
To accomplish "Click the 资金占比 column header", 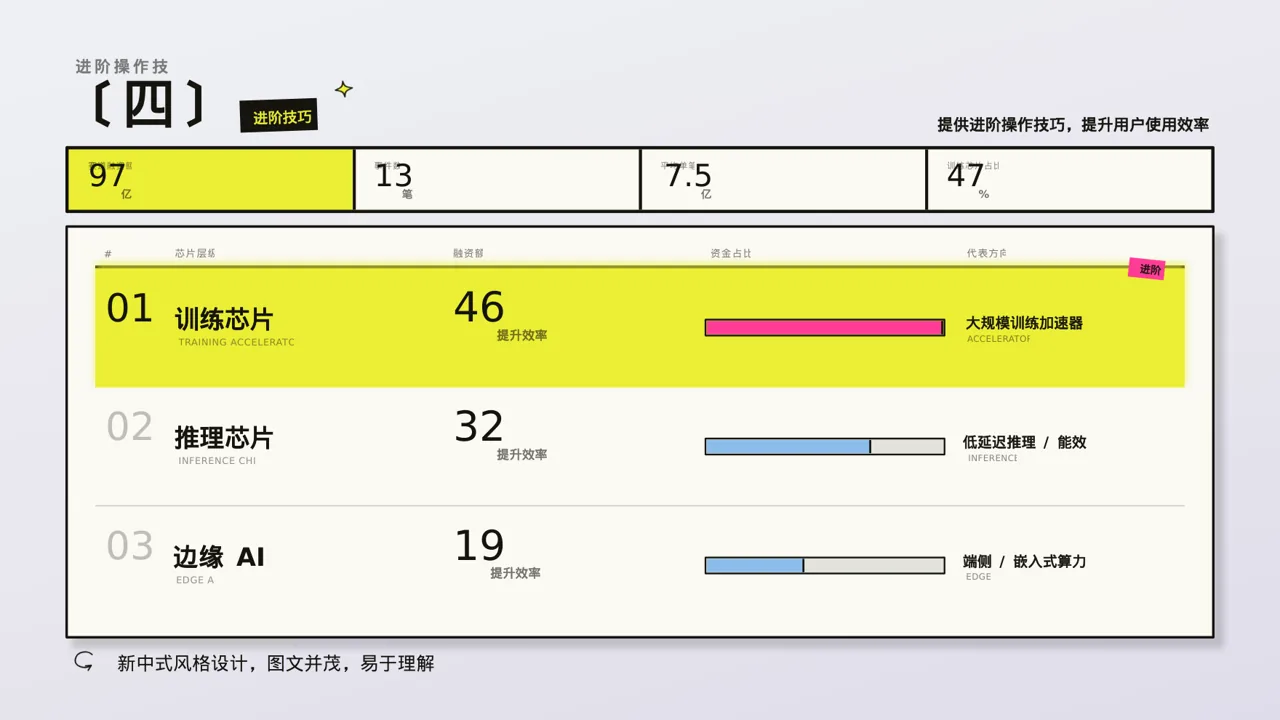I will click(x=730, y=254).
